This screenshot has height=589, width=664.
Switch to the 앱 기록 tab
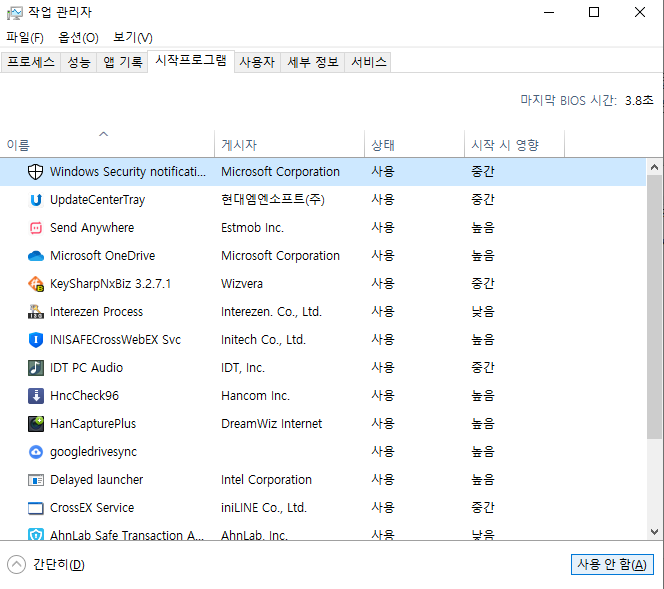123,62
